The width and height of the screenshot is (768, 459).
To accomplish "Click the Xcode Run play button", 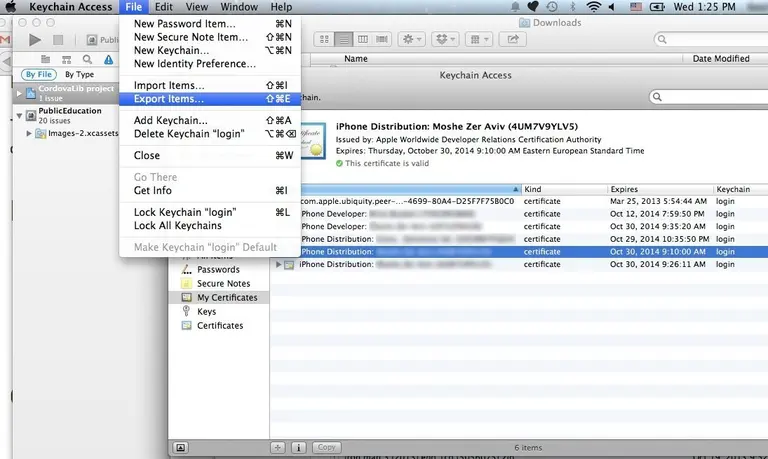I will point(35,40).
